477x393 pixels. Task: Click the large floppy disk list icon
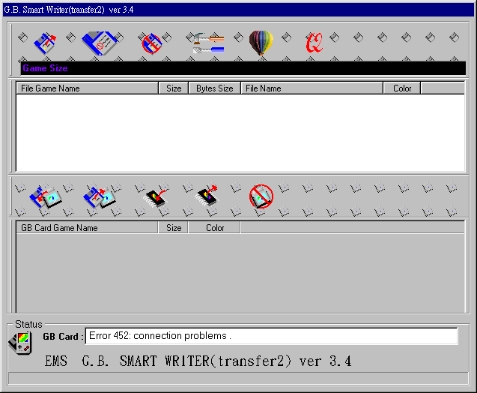click(x=100, y=43)
